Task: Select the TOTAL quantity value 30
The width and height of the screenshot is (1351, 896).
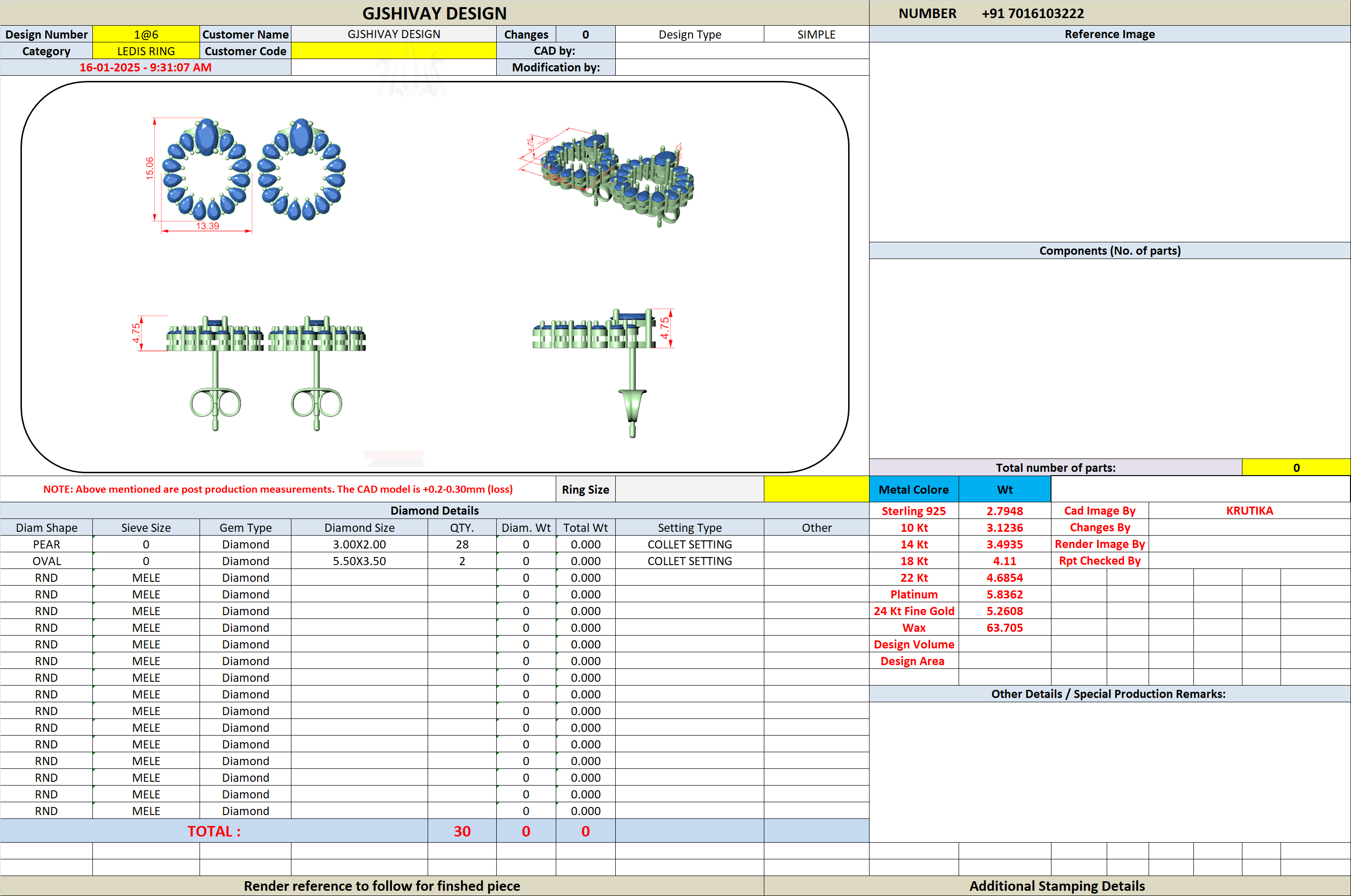Action: (x=462, y=831)
